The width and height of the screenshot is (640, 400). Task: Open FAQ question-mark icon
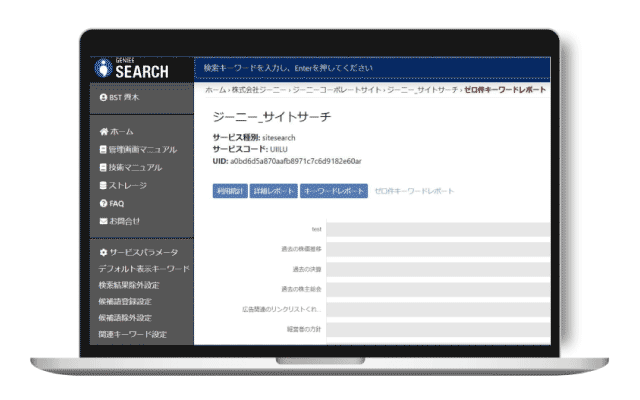pos(103,203)
